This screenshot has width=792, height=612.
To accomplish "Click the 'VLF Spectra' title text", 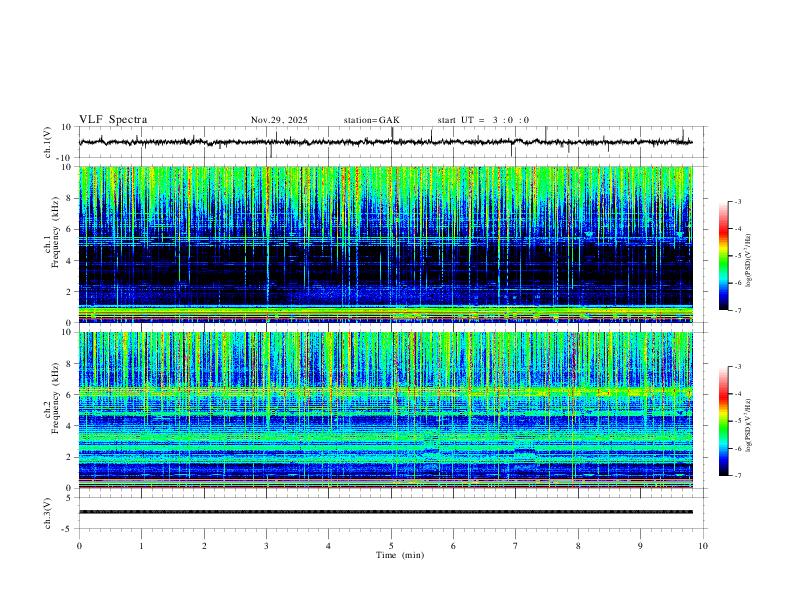I will [113, 120].
